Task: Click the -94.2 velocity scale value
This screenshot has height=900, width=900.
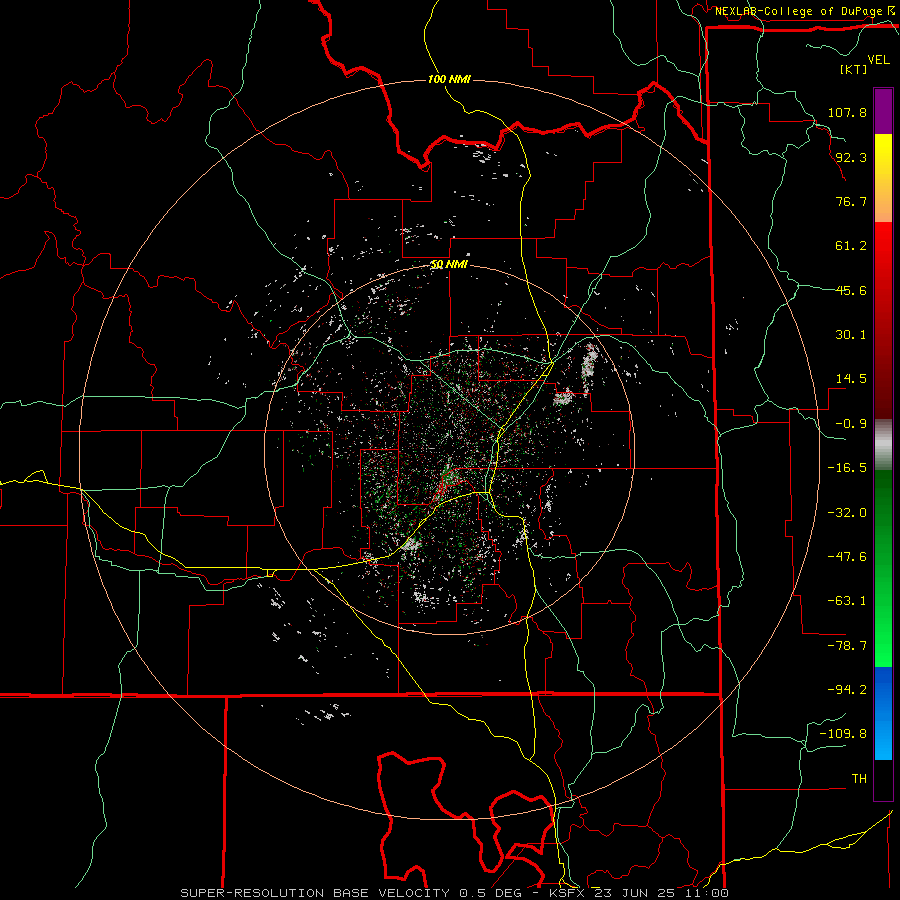Action: point(847,689)
